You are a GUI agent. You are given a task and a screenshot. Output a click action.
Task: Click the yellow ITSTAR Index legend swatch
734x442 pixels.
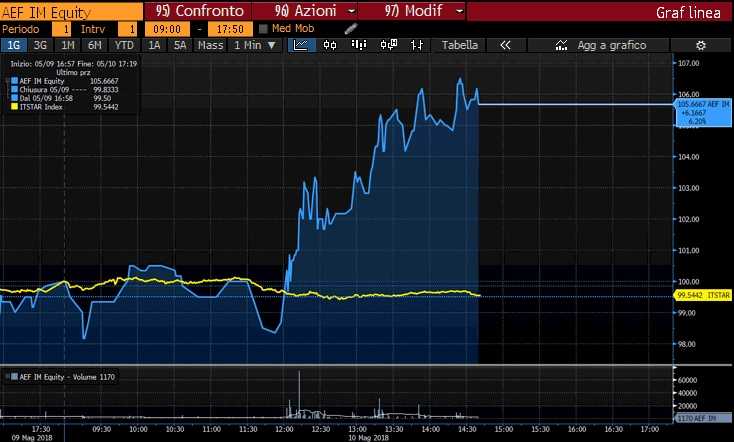[x=15, y=107]
